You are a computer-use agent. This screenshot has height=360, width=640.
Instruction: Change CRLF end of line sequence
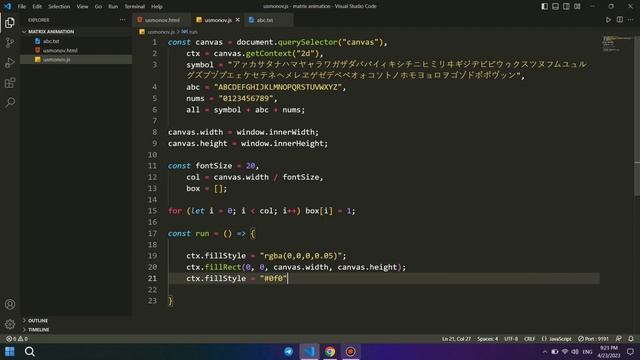point(529,339)
